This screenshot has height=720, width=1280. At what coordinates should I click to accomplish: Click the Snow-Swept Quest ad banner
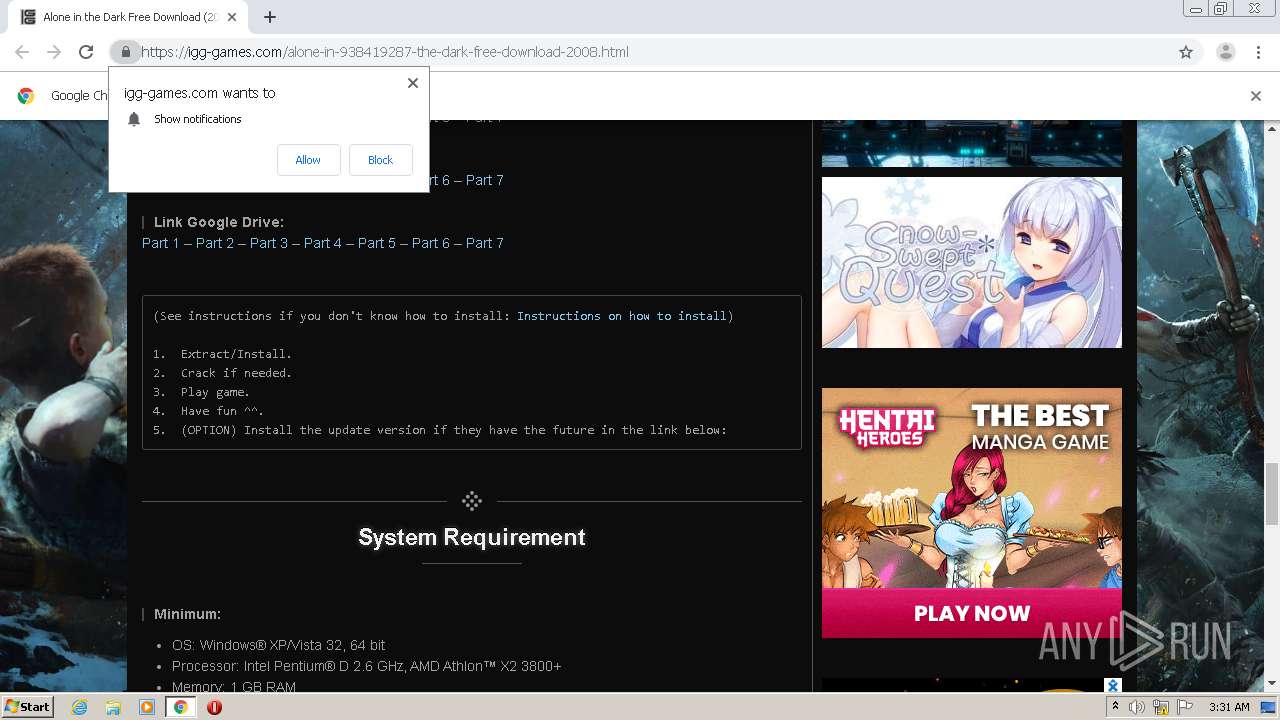coord(972,263)
